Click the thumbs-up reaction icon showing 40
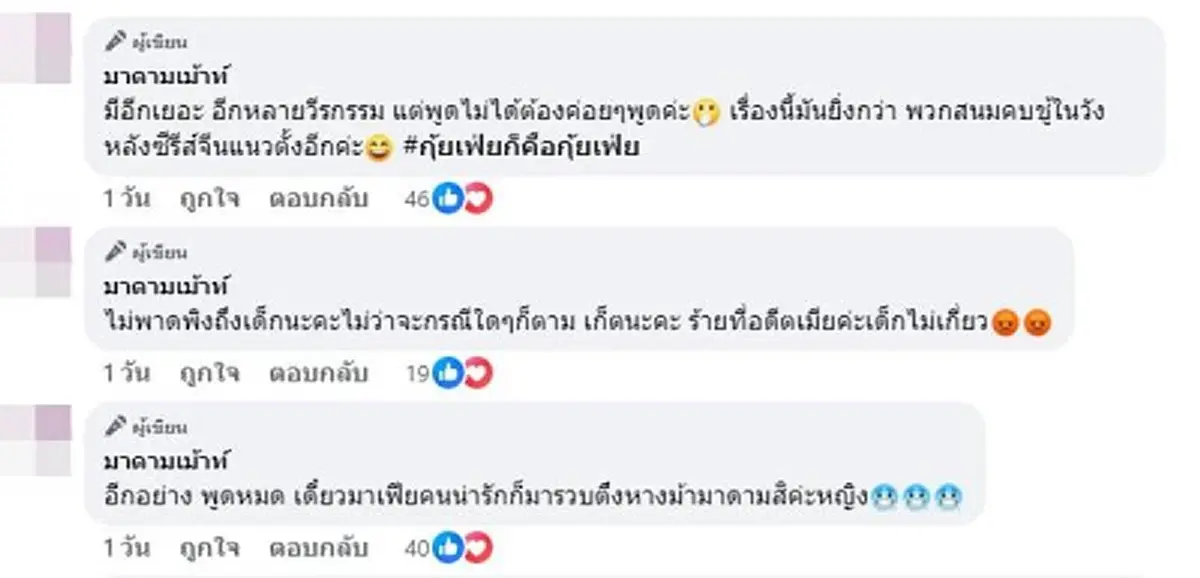This screenshot has width=1200, height=578. point(447,548)
